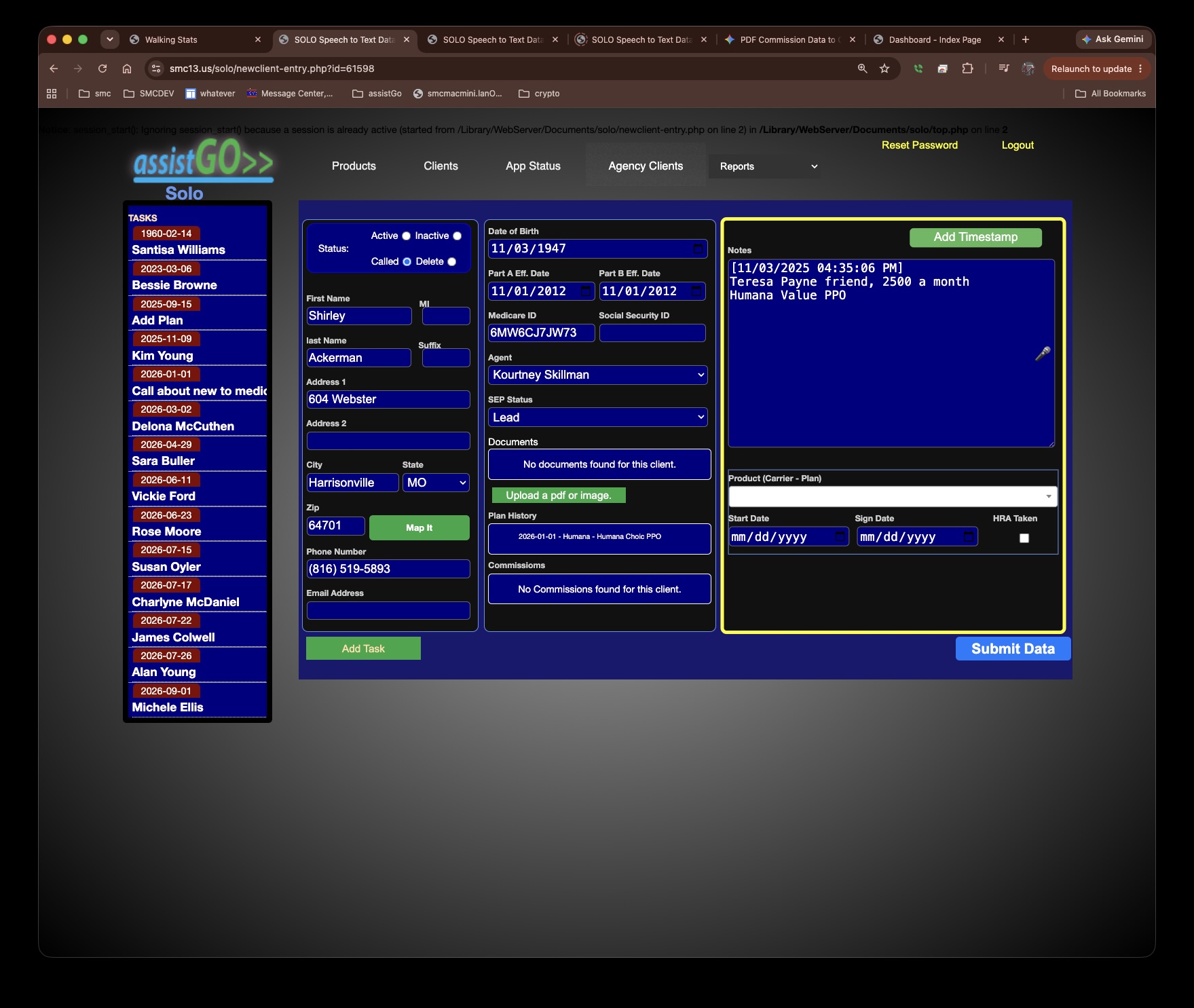Click the Add Timestamp button
The image size is (1194, 1008).
point(975,237)
